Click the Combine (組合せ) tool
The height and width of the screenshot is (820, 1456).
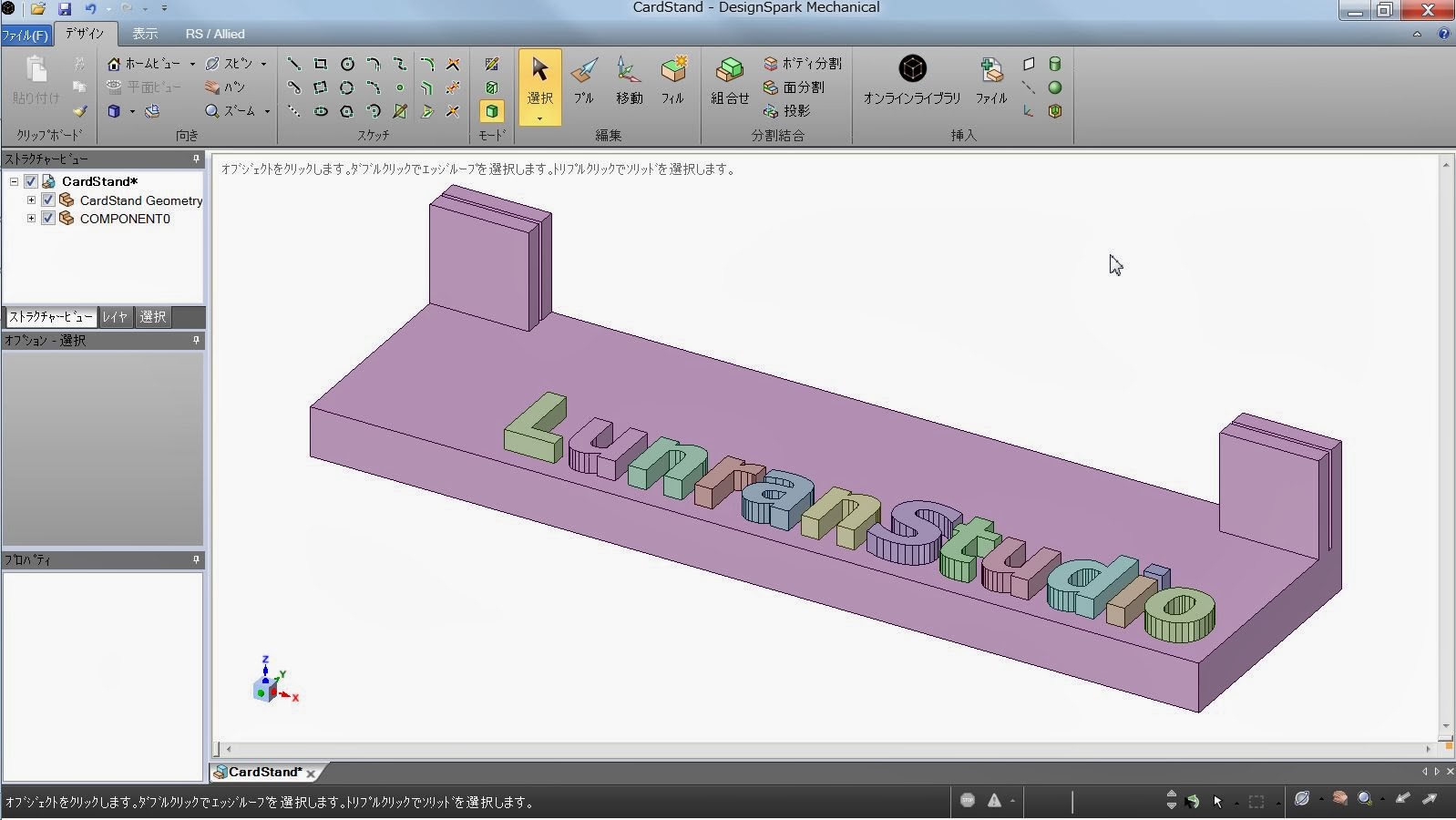pyautogui.click(x=730, y=81)
